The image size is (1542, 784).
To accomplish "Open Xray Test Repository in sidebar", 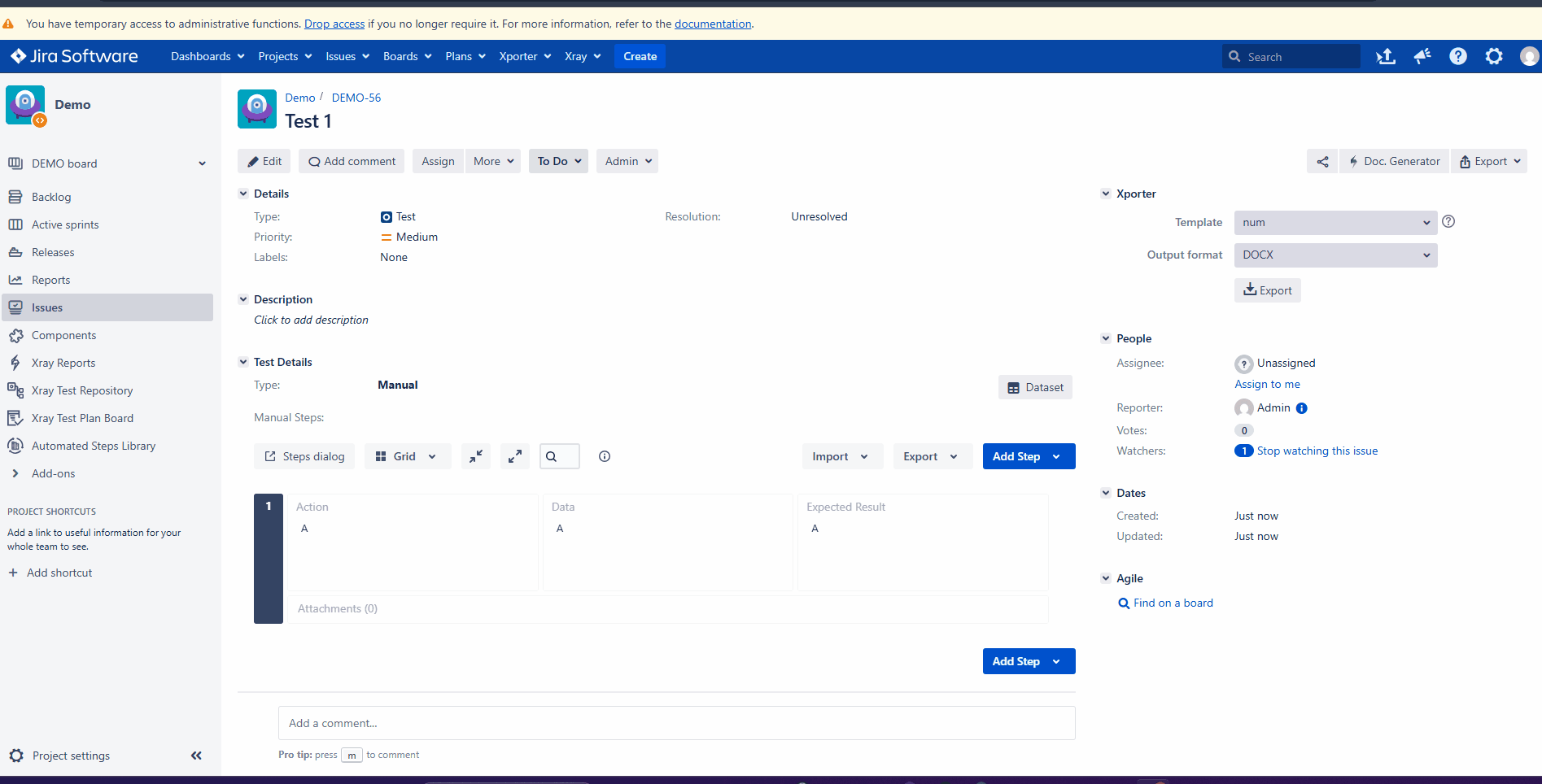I will pos(82,390).
